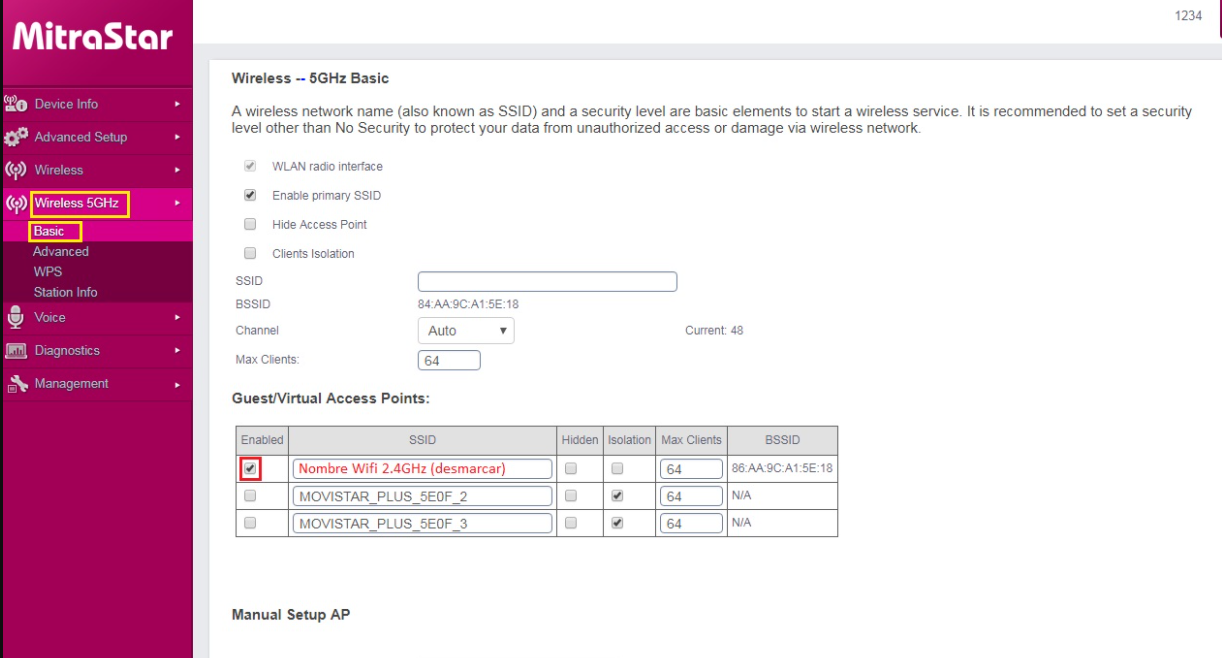
Task: Click the MitraStar logo
Action: coord(93,37)
